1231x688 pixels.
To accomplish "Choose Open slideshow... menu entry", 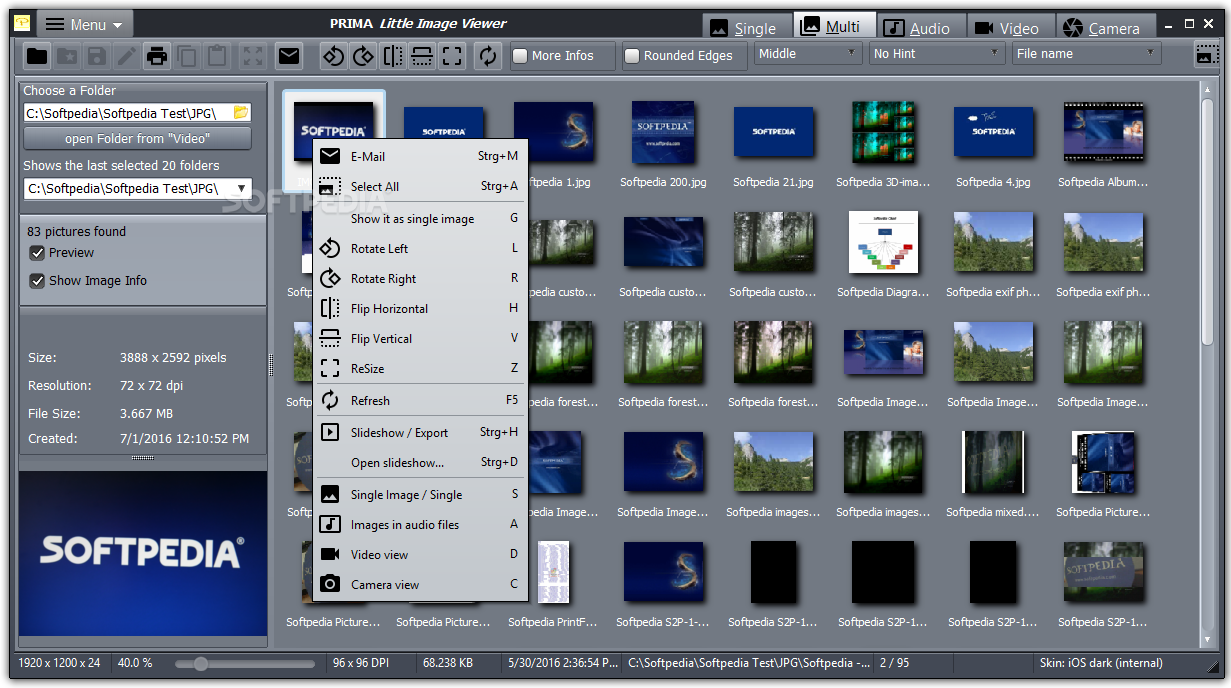I will tap(420, 462).
